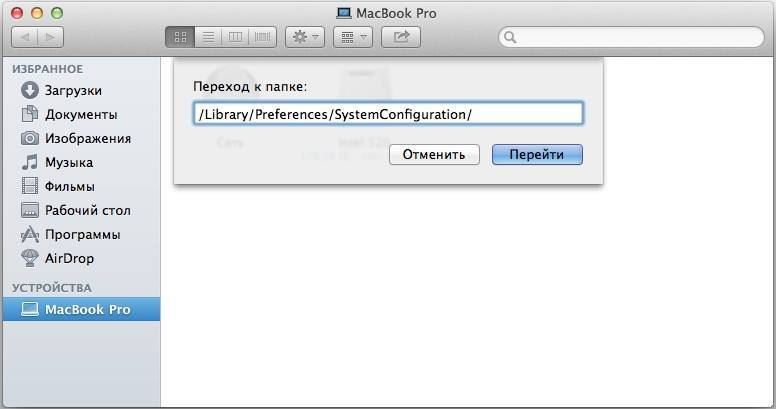Open the arrange items dropdown

pos(353,37)
